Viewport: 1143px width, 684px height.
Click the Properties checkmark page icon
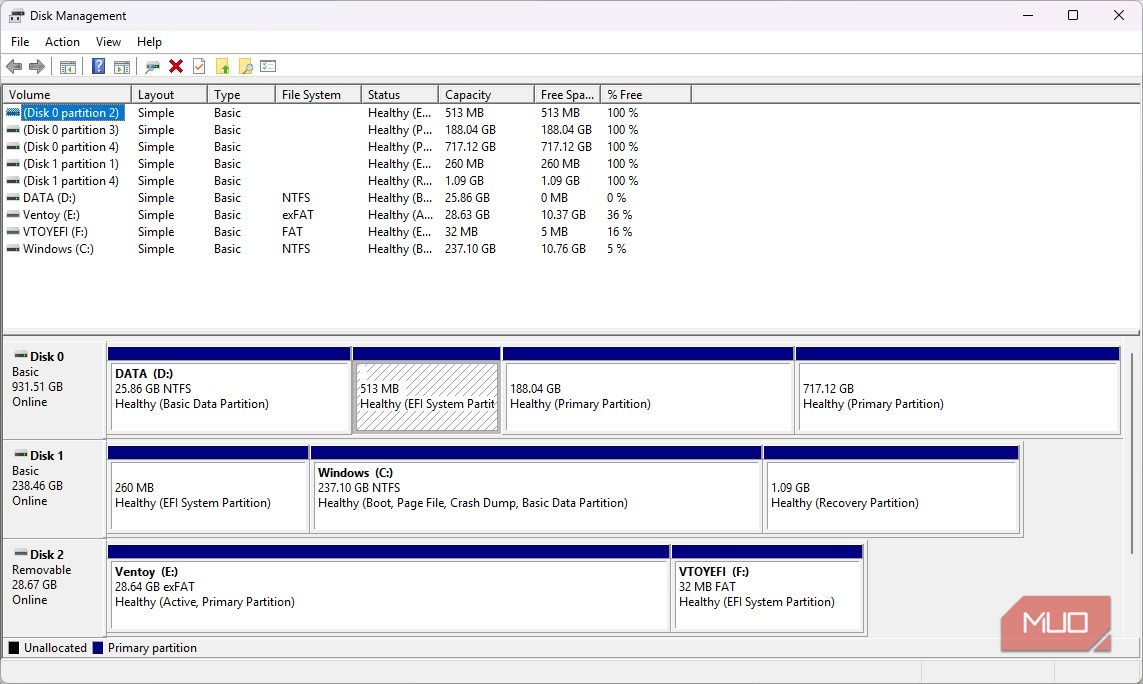click(198, 66)
